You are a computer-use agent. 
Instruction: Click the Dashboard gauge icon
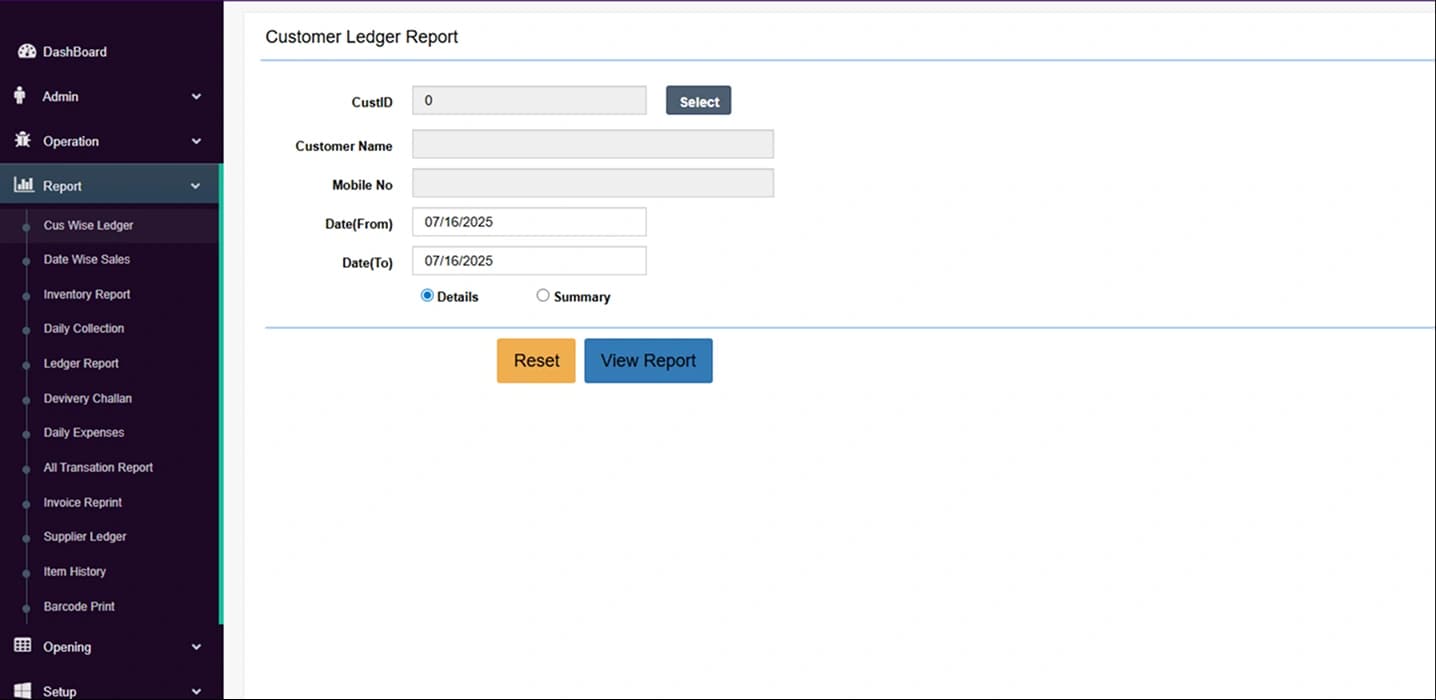pyautogui.click(x=27, y=51)
